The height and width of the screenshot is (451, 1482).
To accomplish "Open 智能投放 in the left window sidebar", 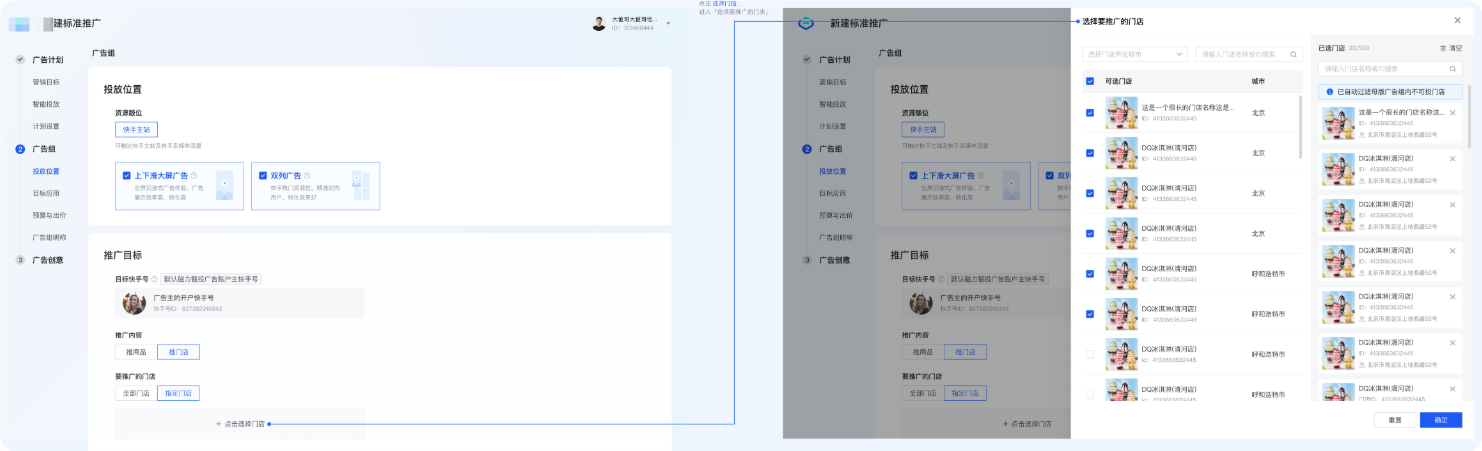I will [46, 104].
